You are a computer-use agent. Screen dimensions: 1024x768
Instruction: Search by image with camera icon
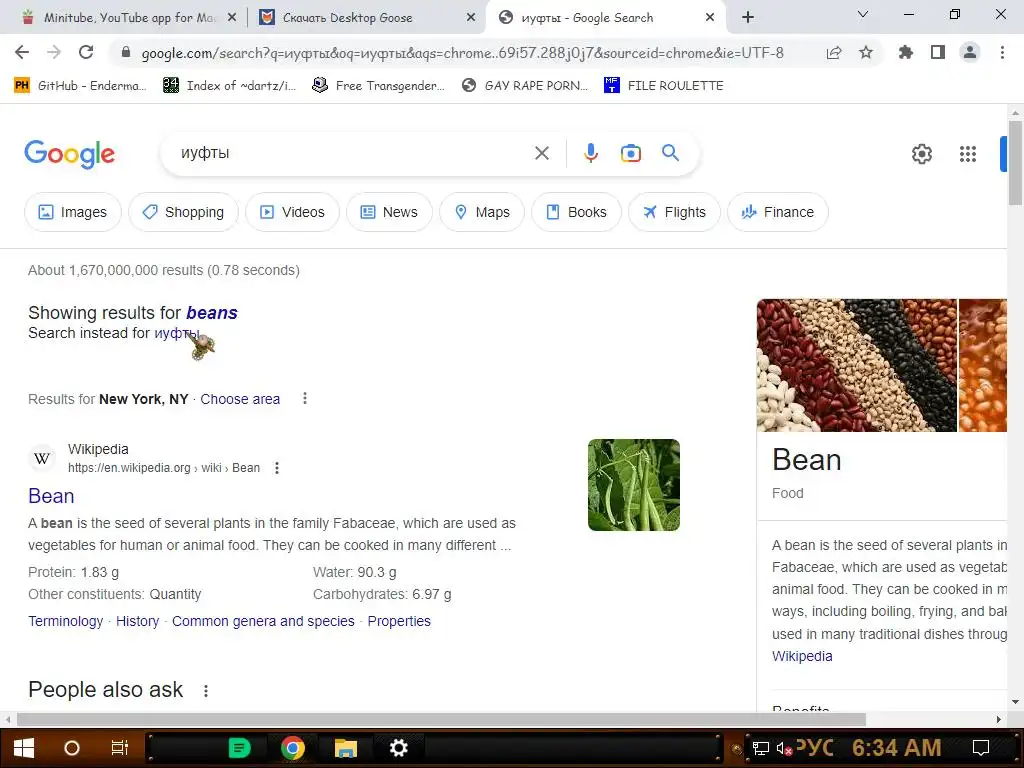click(631, 153)
